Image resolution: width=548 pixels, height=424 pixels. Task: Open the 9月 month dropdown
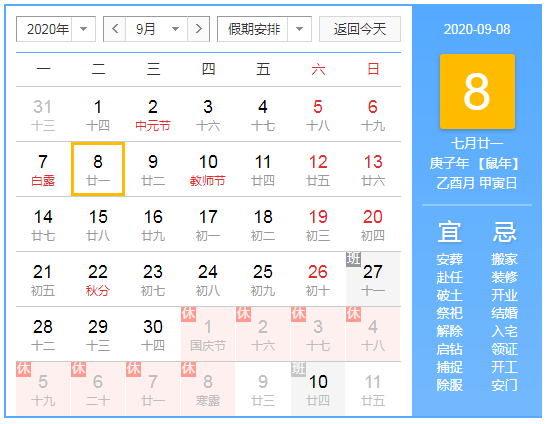coord(157,29)
